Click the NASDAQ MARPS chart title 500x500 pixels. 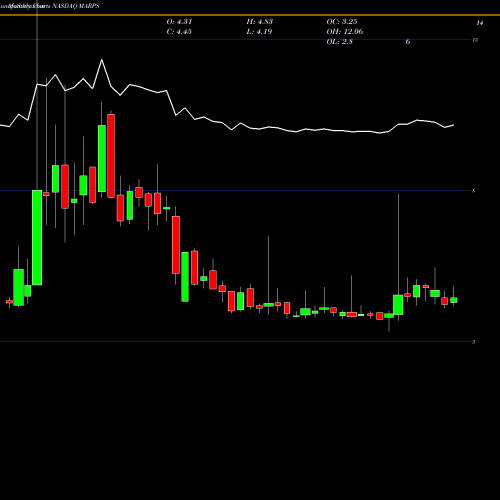point(76,6)
